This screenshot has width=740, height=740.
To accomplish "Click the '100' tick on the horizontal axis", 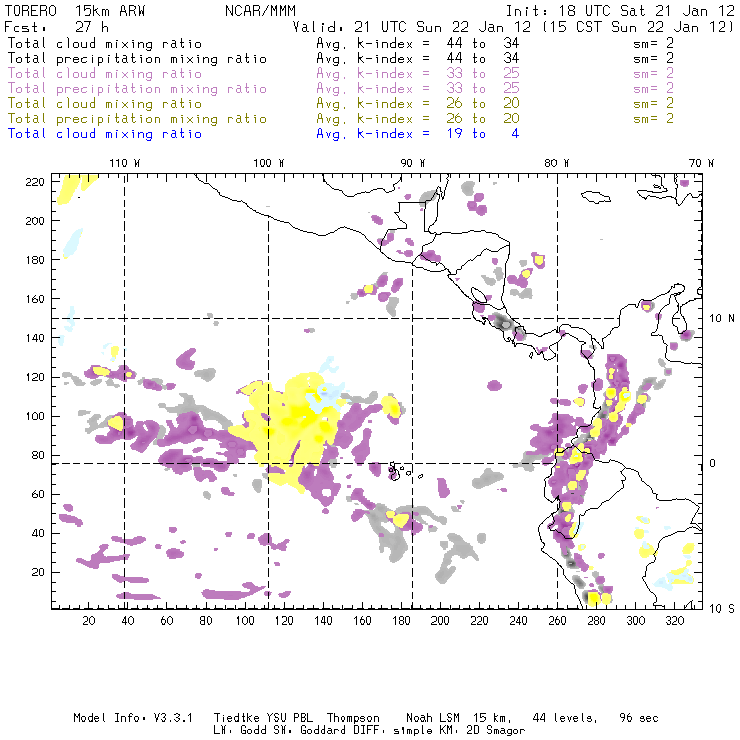I will pos(245,621).
